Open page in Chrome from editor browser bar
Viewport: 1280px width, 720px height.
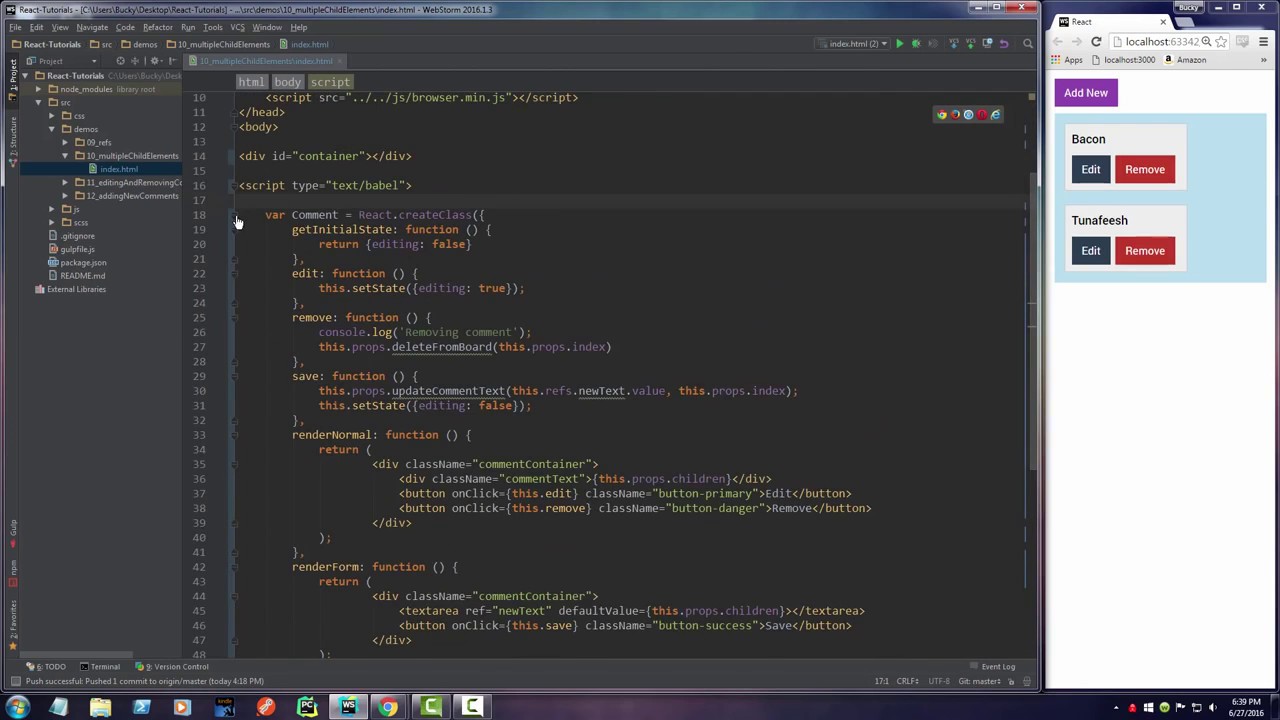coord(941,115)
